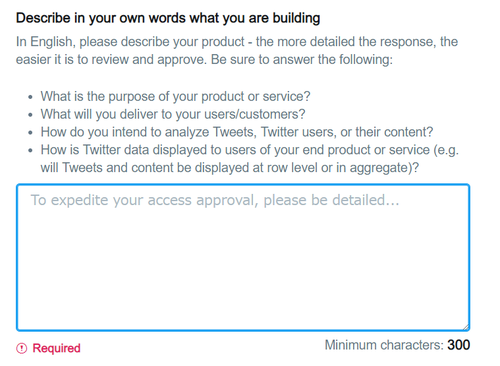The width and height of the screenshot is (500, 366).
Task: Click the heading 'Describe in your own words'
Action: point(168,18)
